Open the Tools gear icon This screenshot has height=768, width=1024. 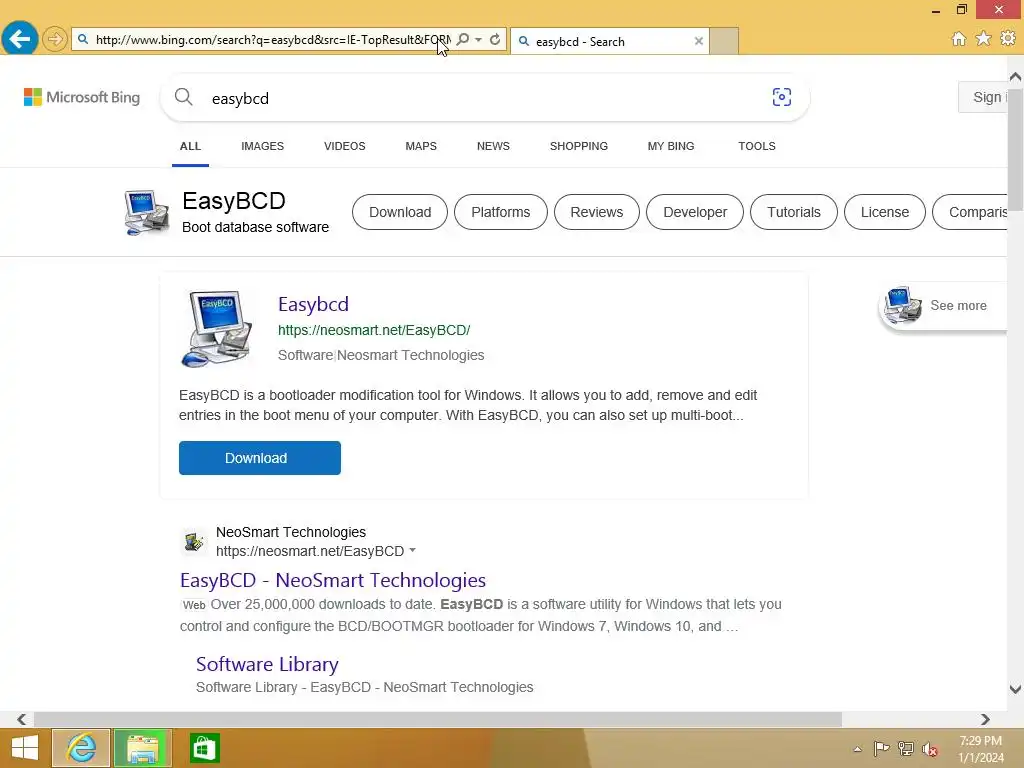point(1008,39)
